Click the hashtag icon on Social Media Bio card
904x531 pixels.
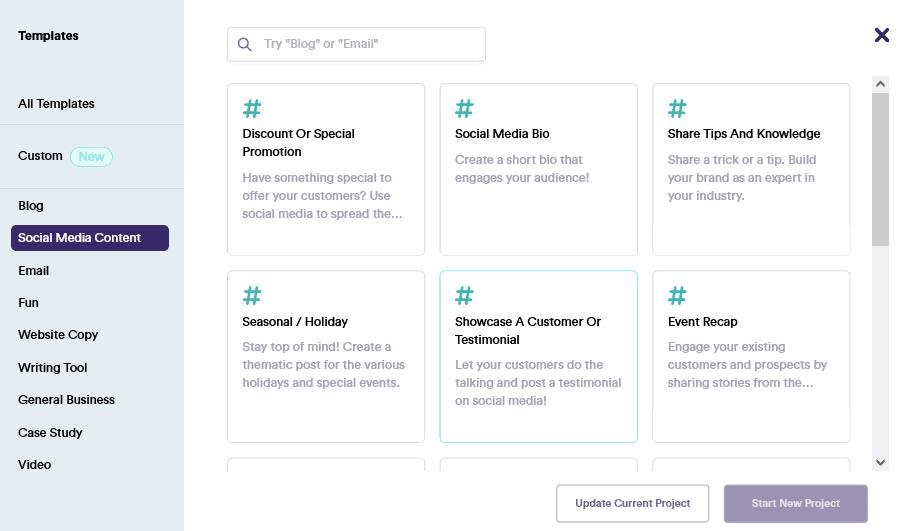tap(464, 108)
